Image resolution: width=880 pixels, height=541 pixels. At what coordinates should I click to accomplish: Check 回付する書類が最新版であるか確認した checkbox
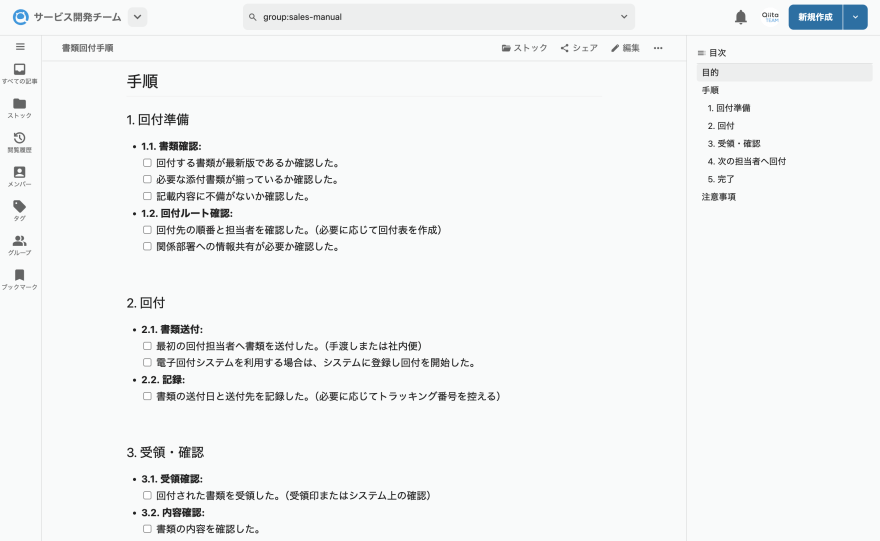click(147, 162)
